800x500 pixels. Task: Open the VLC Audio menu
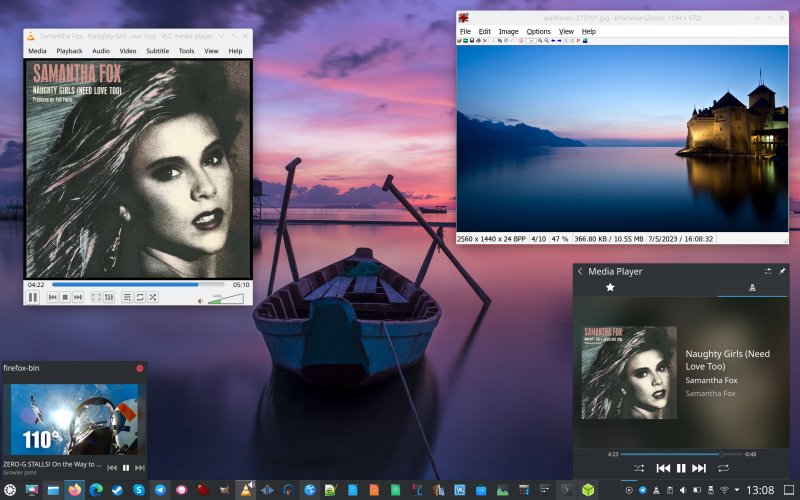click(101, 51)
